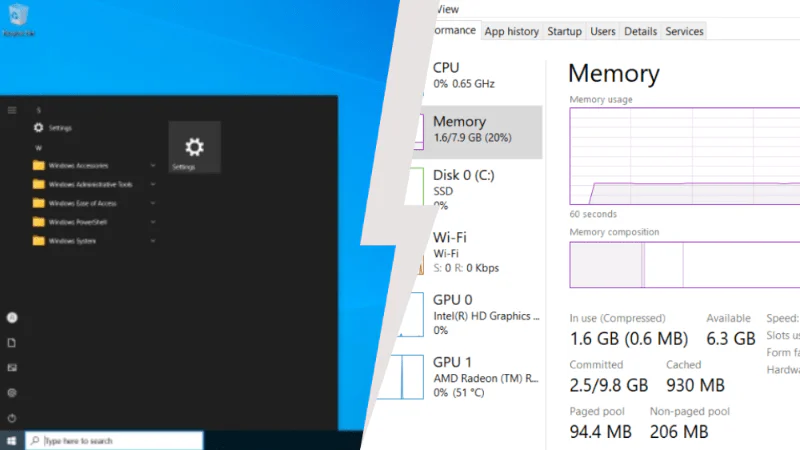
Task: Open the Services tab
Action: (x=684, y=32)
